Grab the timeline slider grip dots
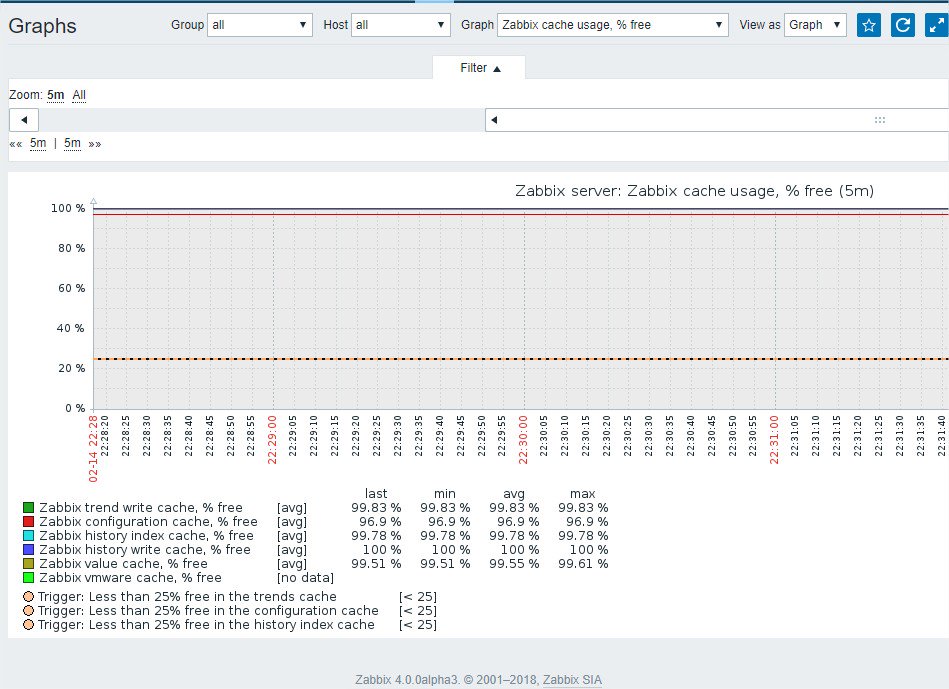 pos(880,120)
